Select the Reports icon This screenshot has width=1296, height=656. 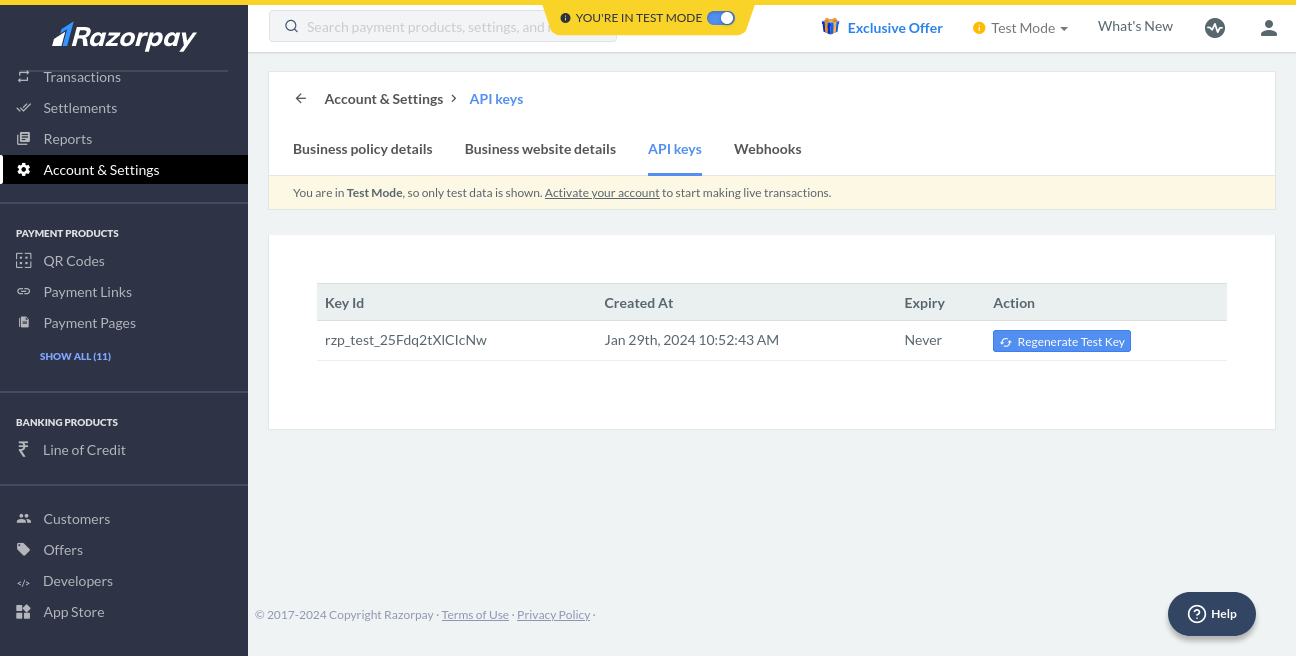22,138
